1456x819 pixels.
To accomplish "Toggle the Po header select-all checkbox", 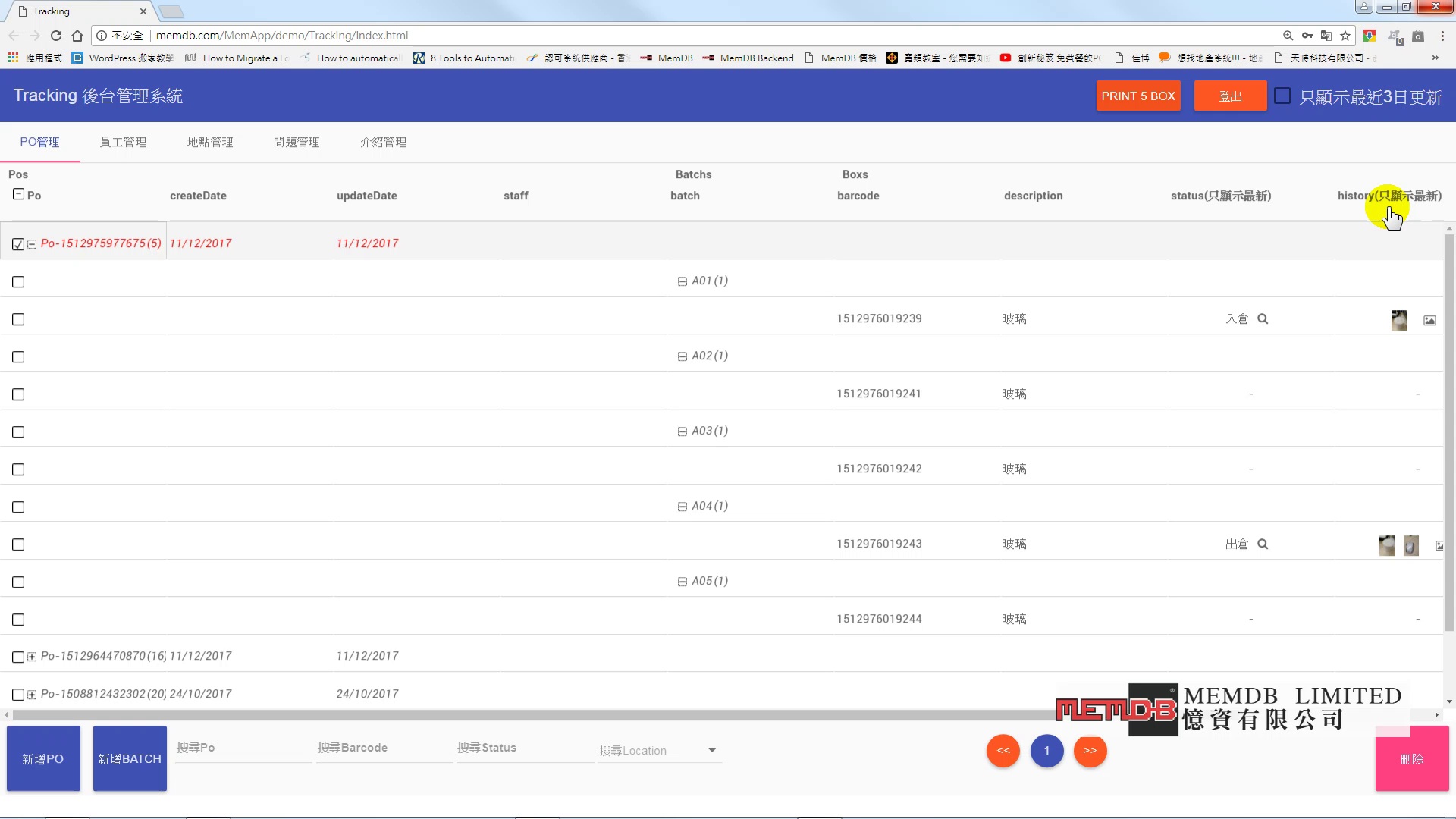I will [18, 195].
